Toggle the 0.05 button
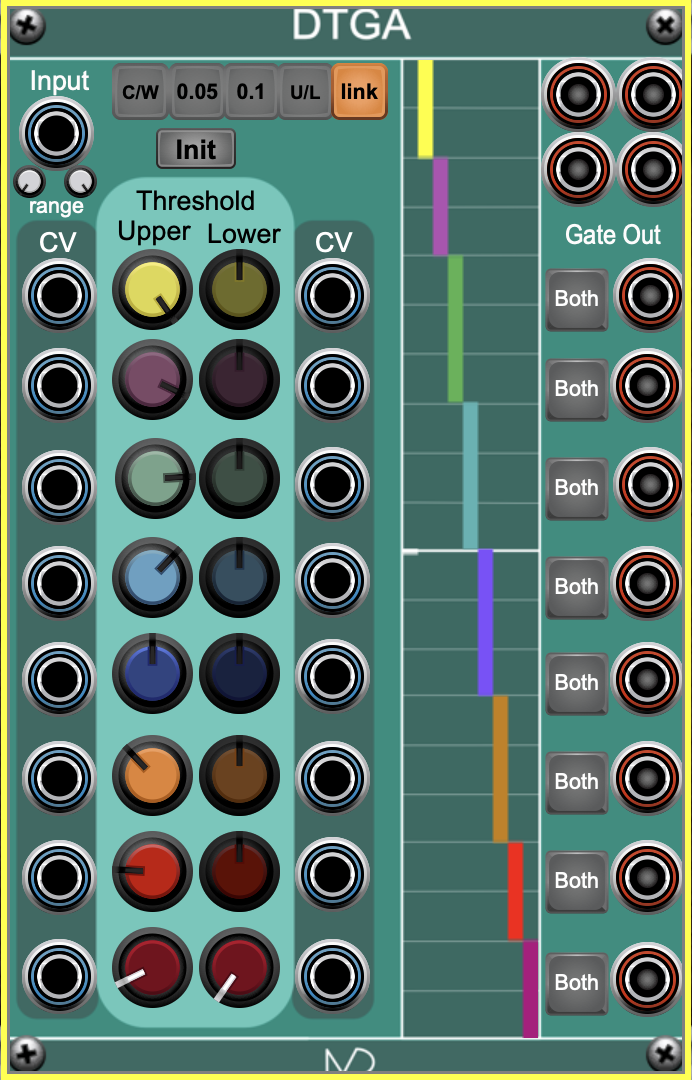Image resolution: width=692 pixels, height=1080 pixels. pyautogui.click(x=197, y=92)
